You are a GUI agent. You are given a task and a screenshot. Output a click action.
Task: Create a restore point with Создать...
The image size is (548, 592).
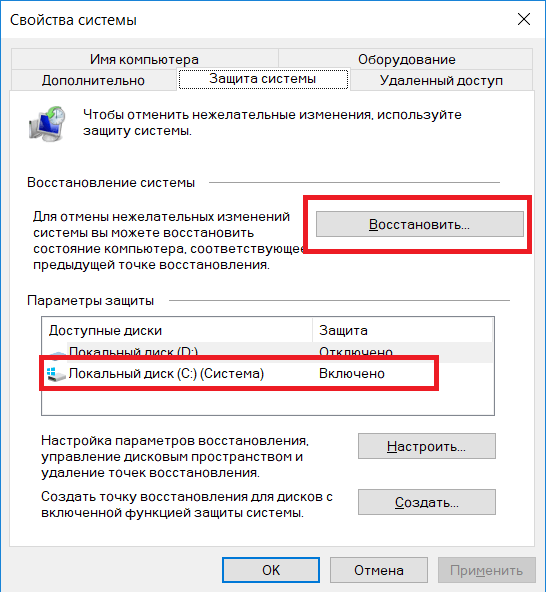point(426,502)
